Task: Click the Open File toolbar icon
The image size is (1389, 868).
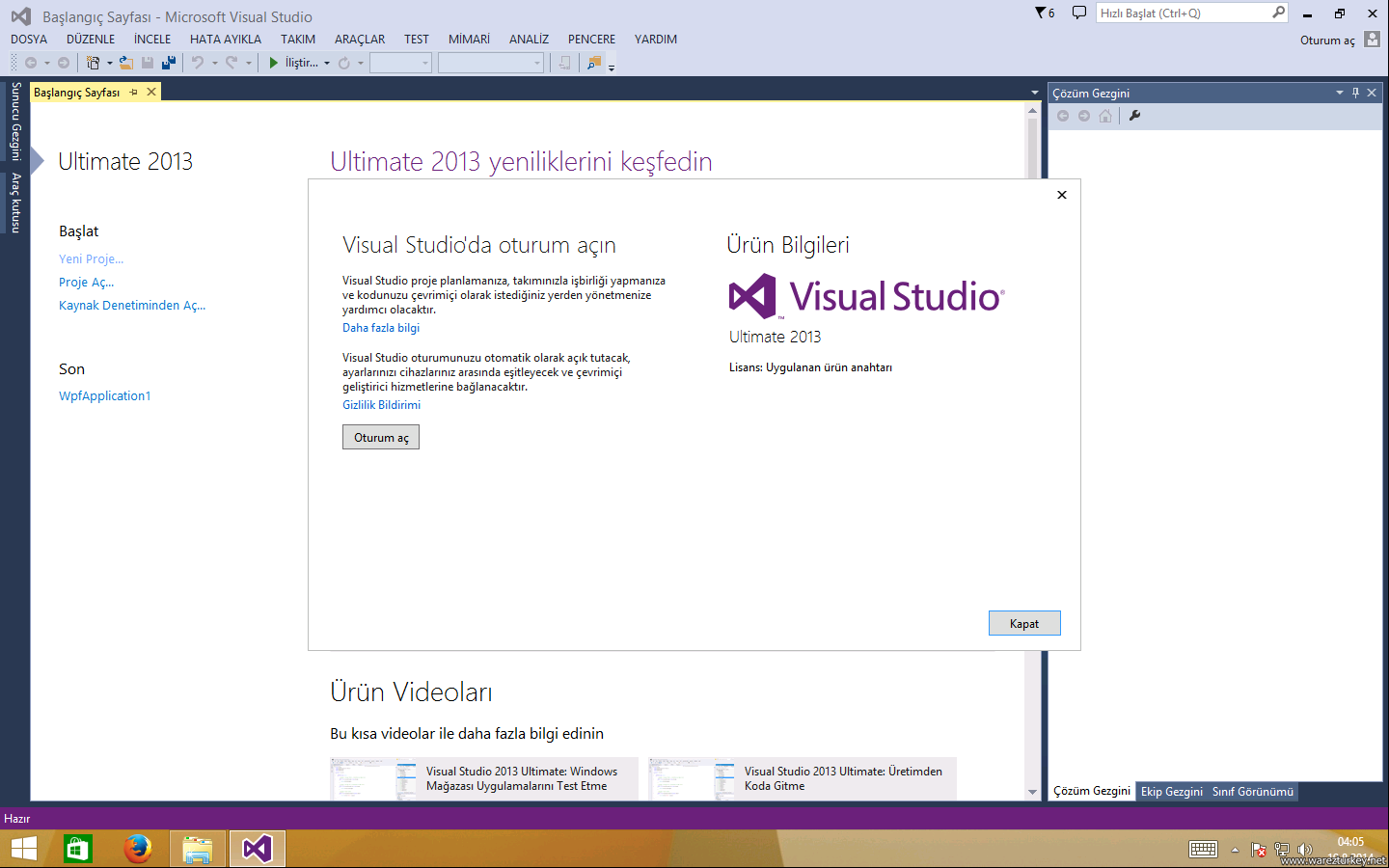Action: pyautogui.click(x=126, y=63)
